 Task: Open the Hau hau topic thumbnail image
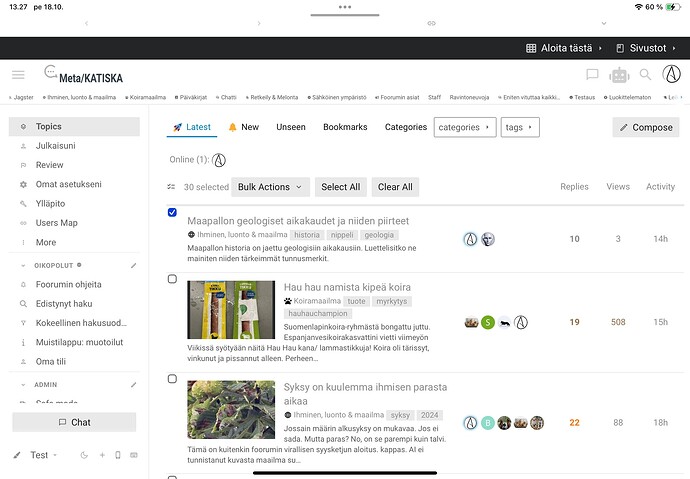click(231, 310)
